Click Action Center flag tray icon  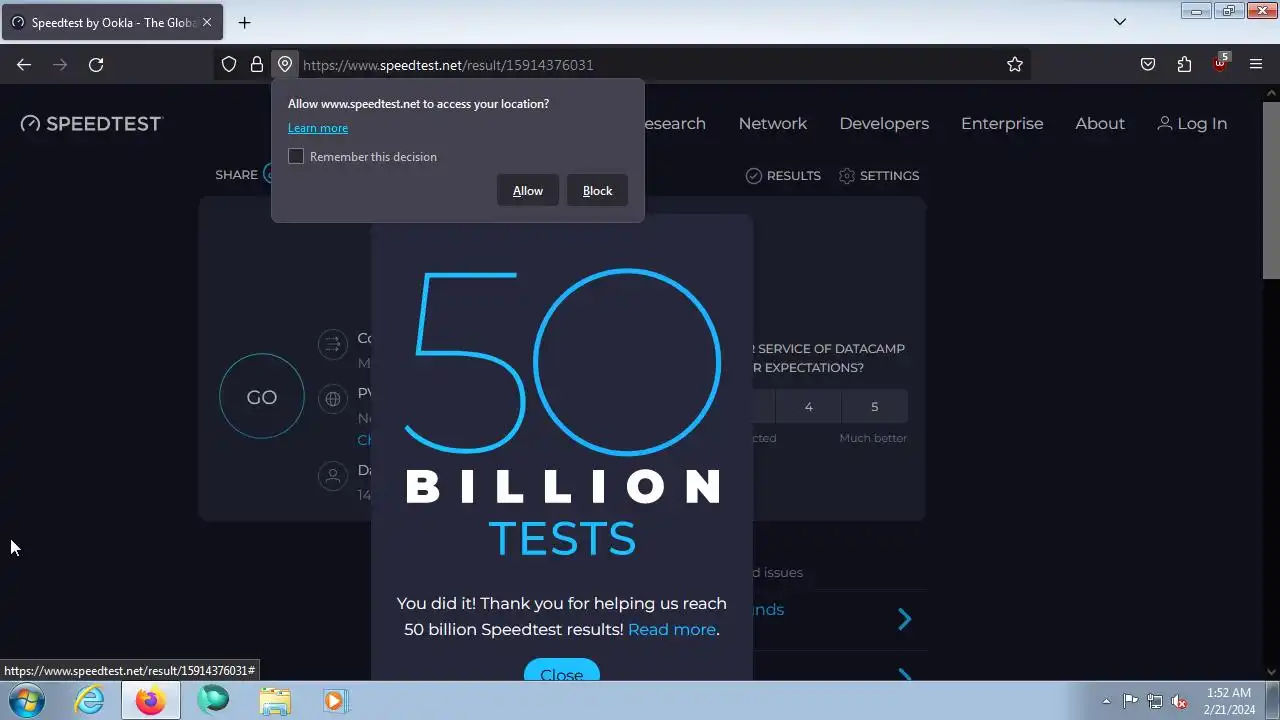(1130, 701)
